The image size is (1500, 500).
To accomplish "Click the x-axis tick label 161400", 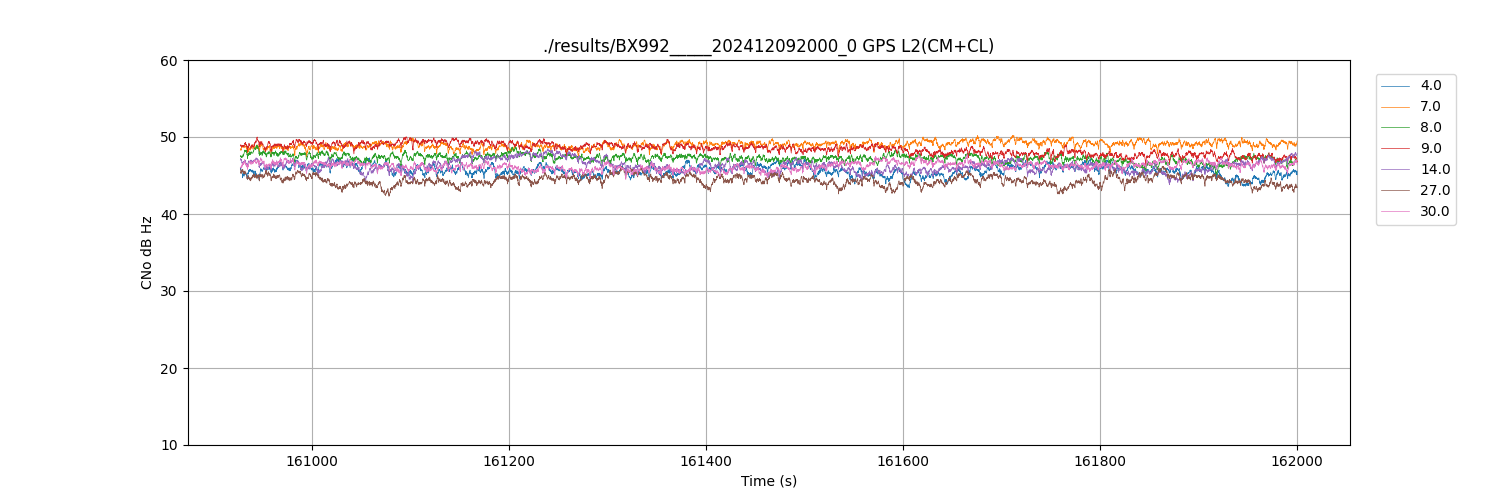I will point(706,462).
